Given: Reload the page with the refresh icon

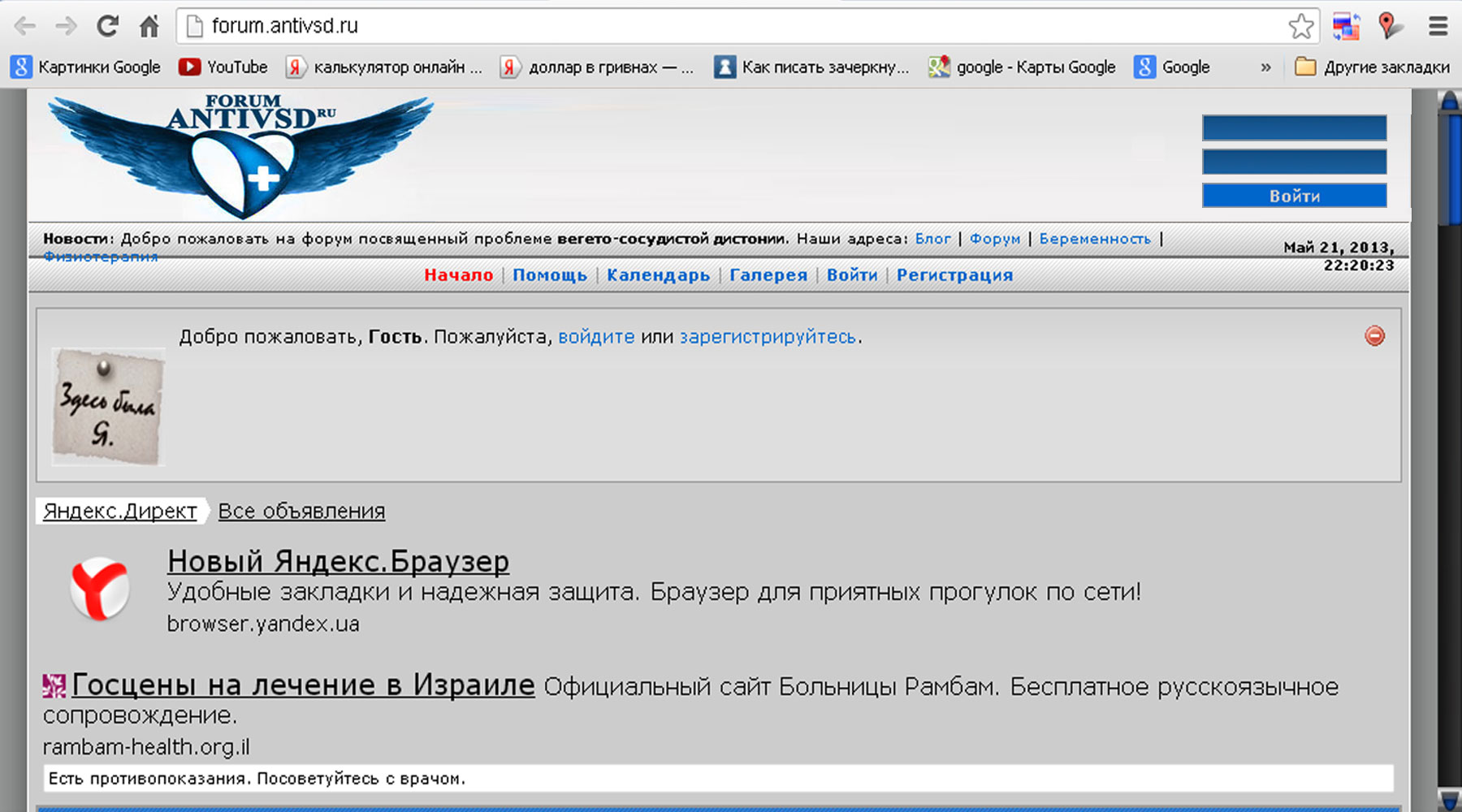Looking at the screenshot, I should click(107, 26).
